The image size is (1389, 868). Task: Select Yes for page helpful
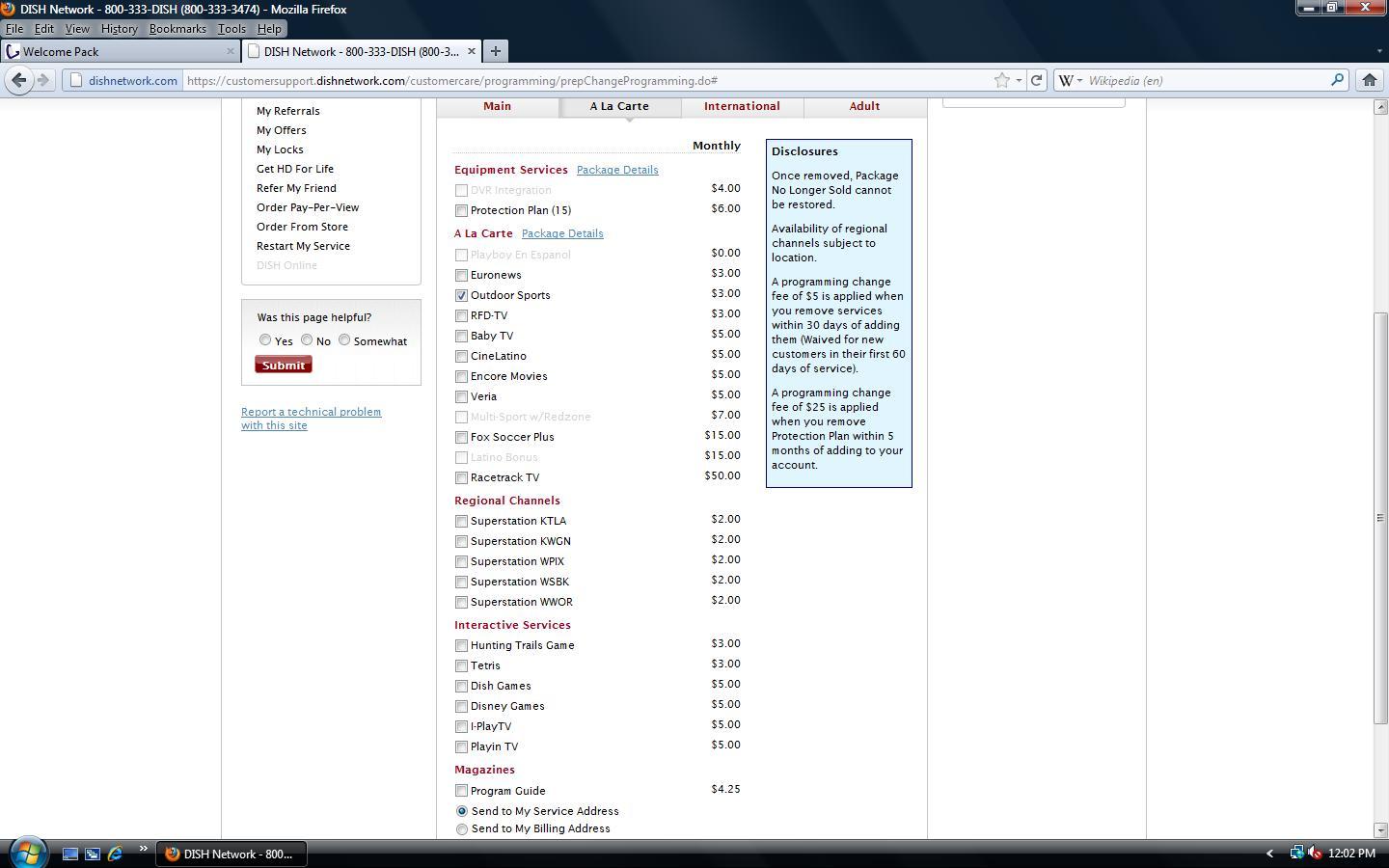tap(265, 339)
